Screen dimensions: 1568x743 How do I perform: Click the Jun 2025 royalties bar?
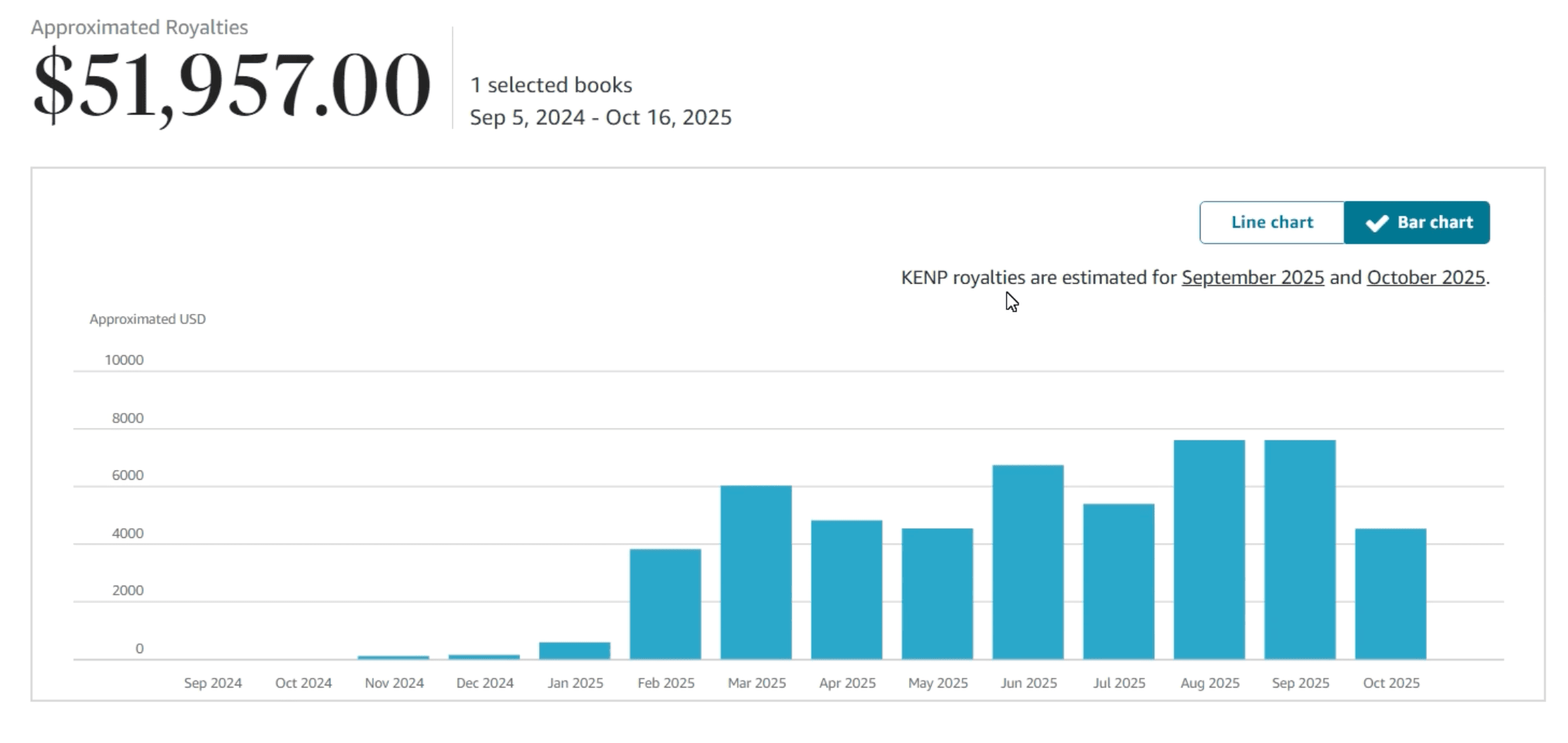point(1028,562)
